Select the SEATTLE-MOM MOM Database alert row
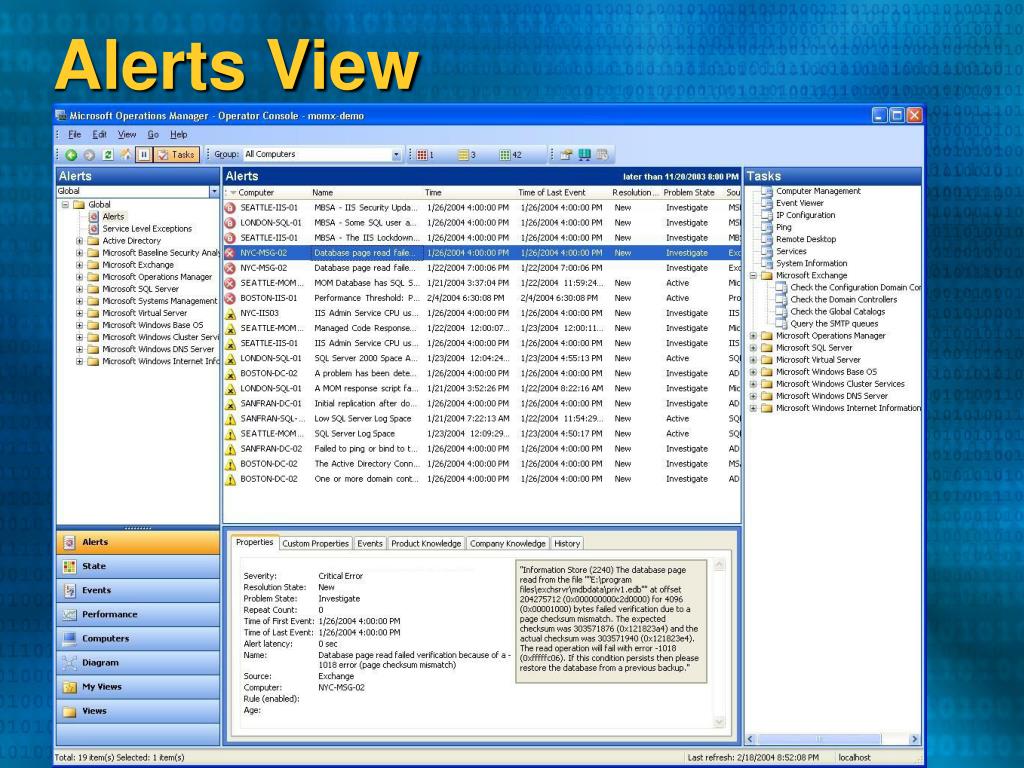The width and height of the screenshot is (1024, 768). point(482,283)
